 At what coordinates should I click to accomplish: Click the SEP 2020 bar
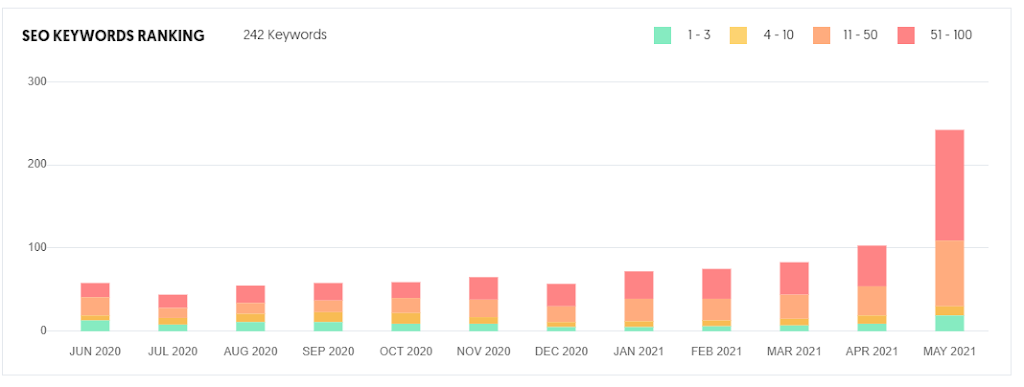click(x=328, y=307)
